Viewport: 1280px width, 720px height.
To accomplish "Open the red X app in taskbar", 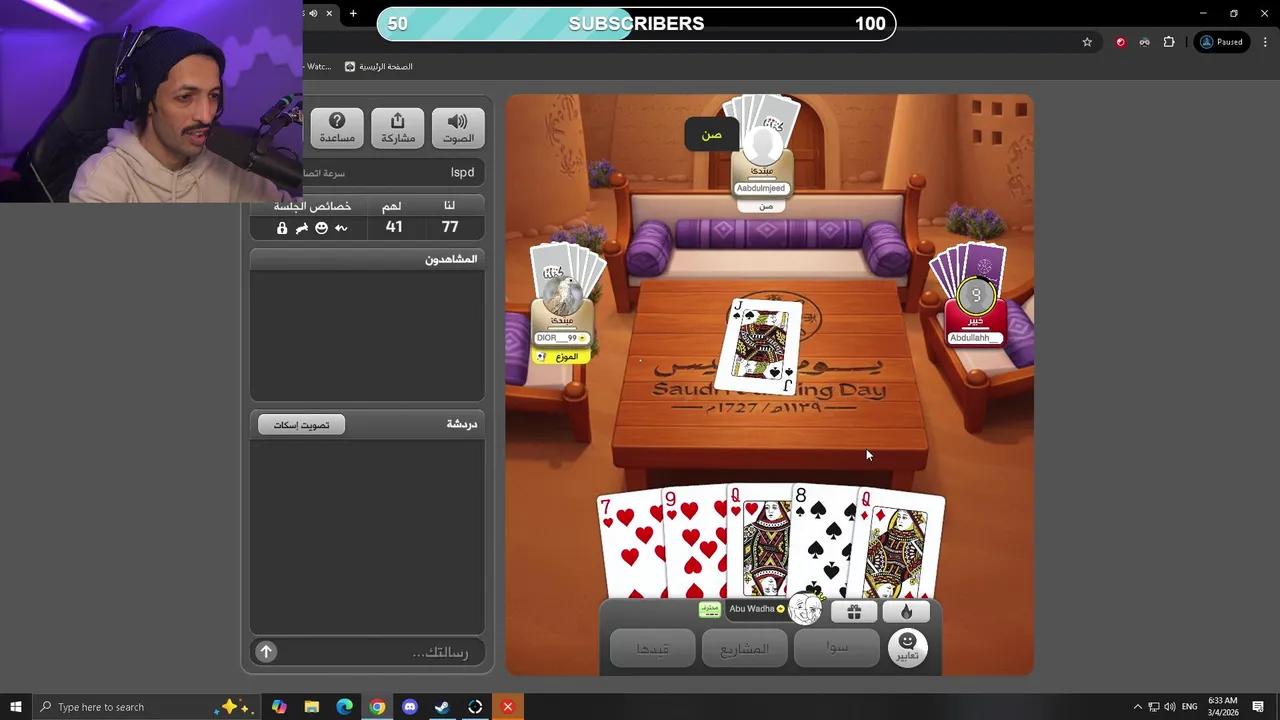I will pyautogui.click(x=507, y=707).
